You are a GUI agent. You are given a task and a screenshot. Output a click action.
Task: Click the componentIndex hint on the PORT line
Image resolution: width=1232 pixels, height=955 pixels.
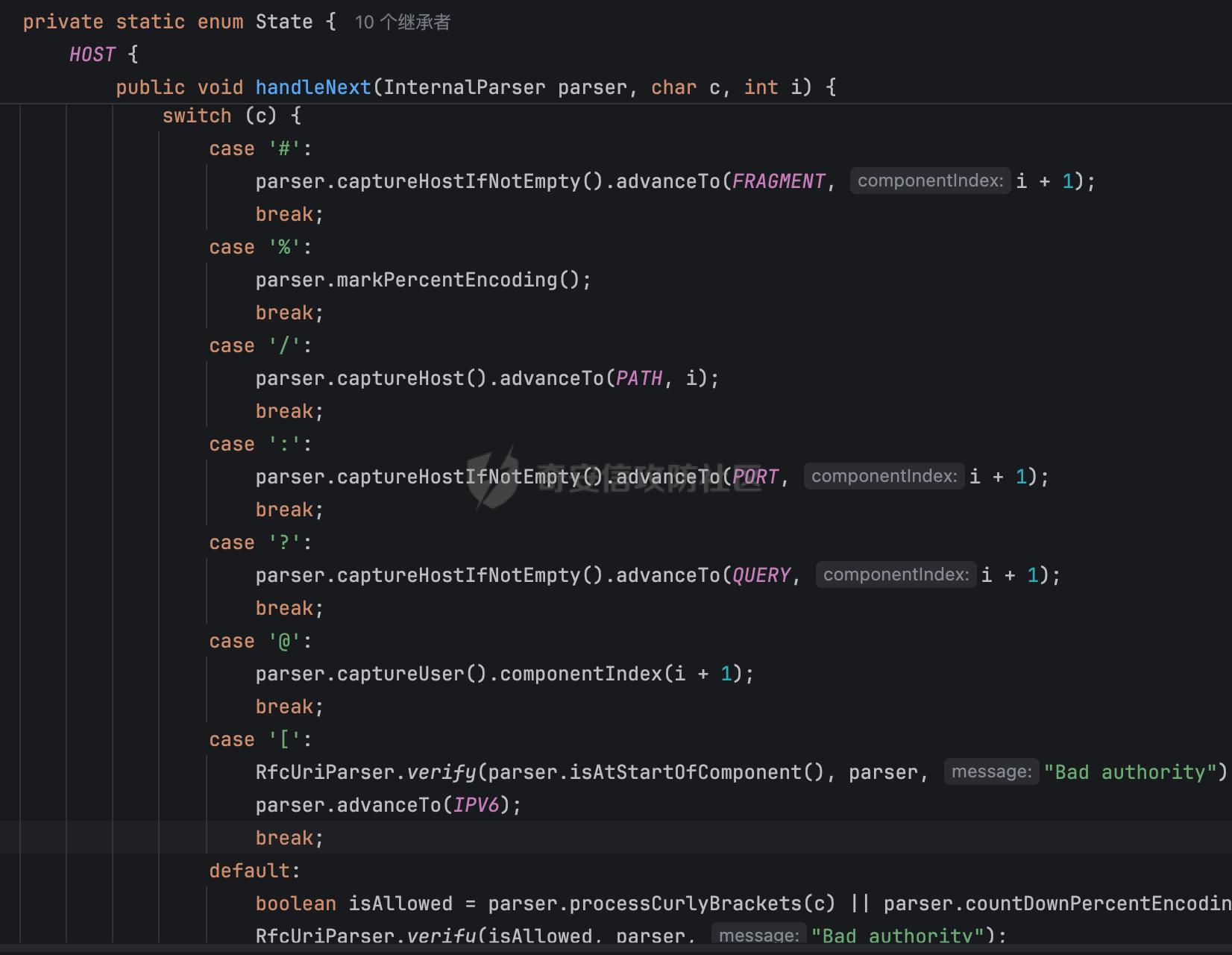[x=884, y=476]
